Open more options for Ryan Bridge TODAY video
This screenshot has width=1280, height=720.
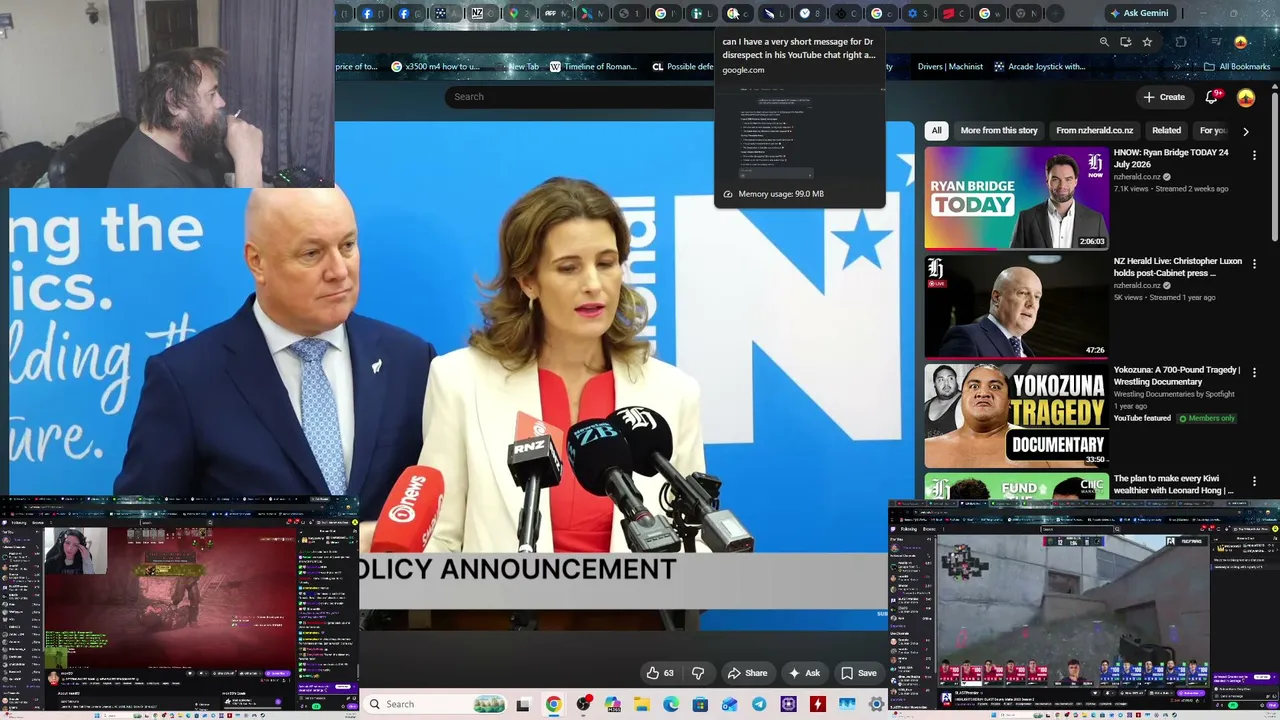point(1254,155)
